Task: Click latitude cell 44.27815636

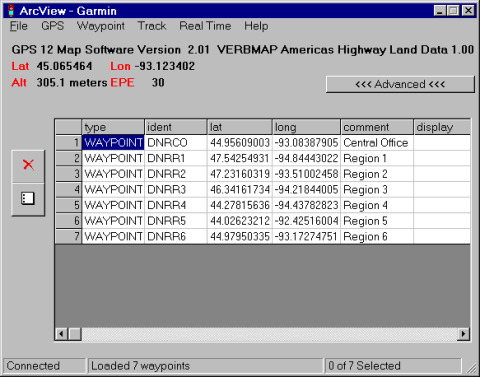Action: [x=240, y=205]
